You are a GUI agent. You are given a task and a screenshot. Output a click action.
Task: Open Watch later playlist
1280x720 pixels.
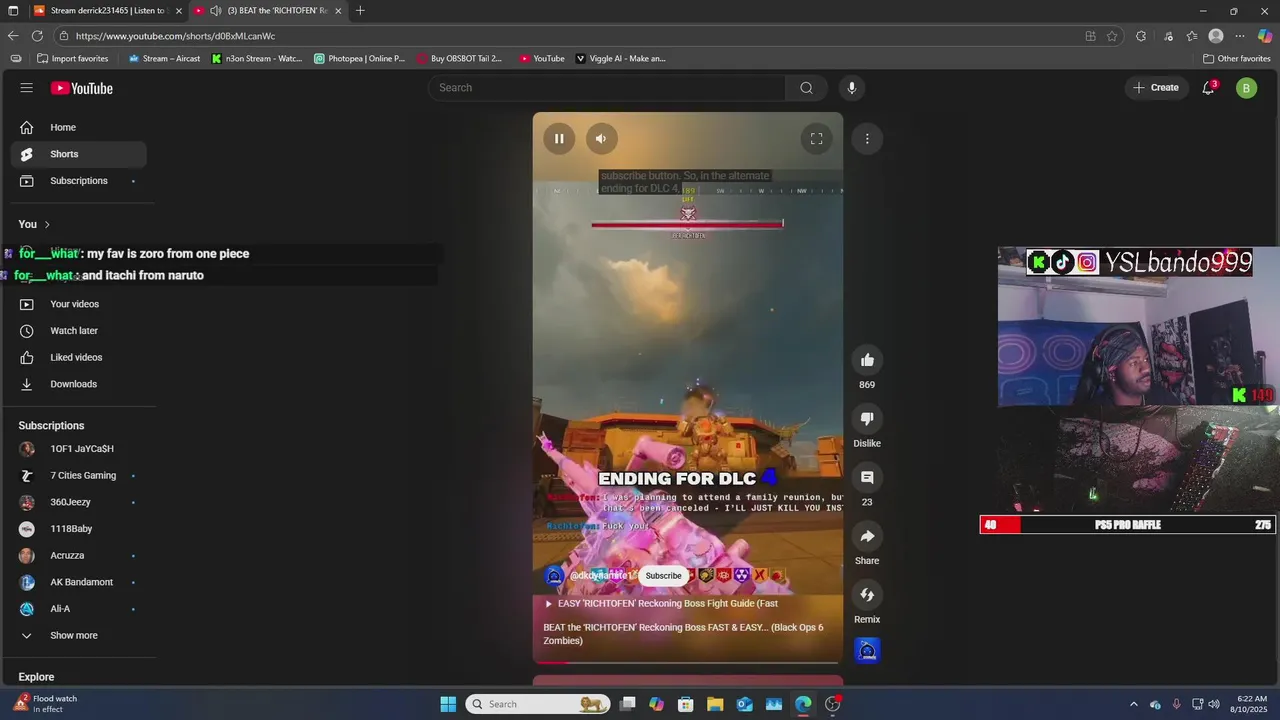tap(78, 331)
